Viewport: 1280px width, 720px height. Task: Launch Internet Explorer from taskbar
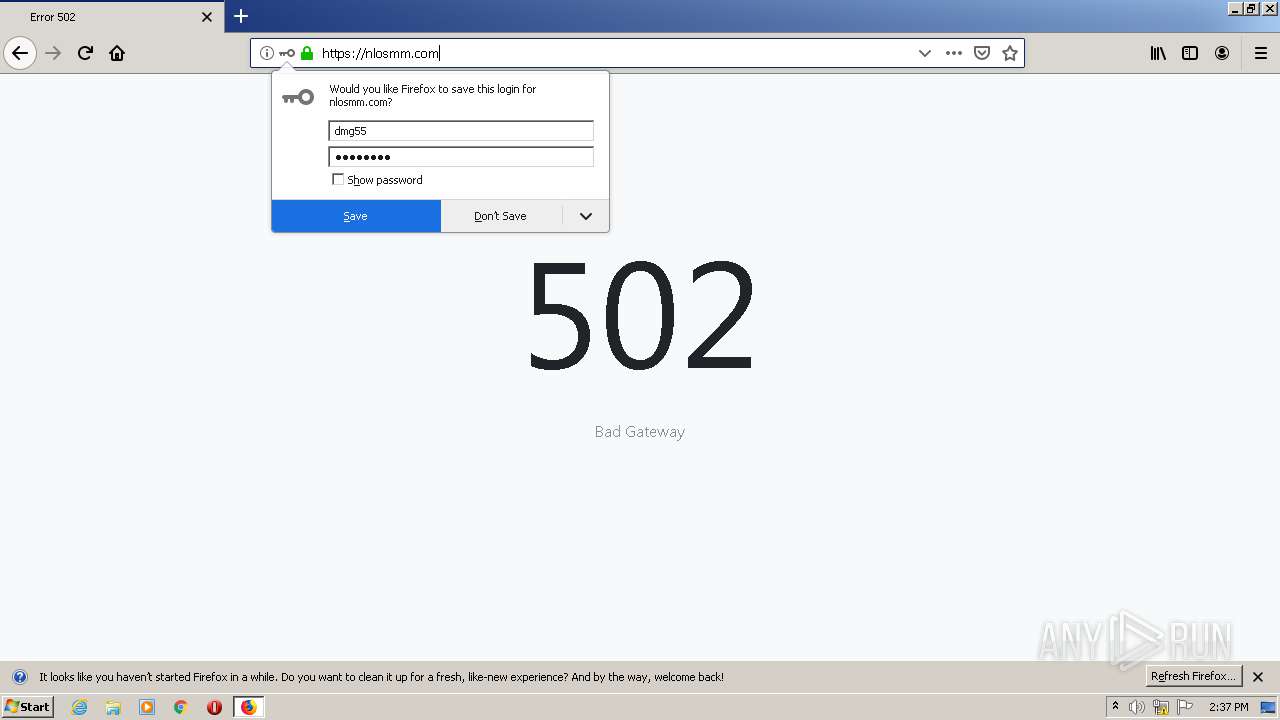80,707
